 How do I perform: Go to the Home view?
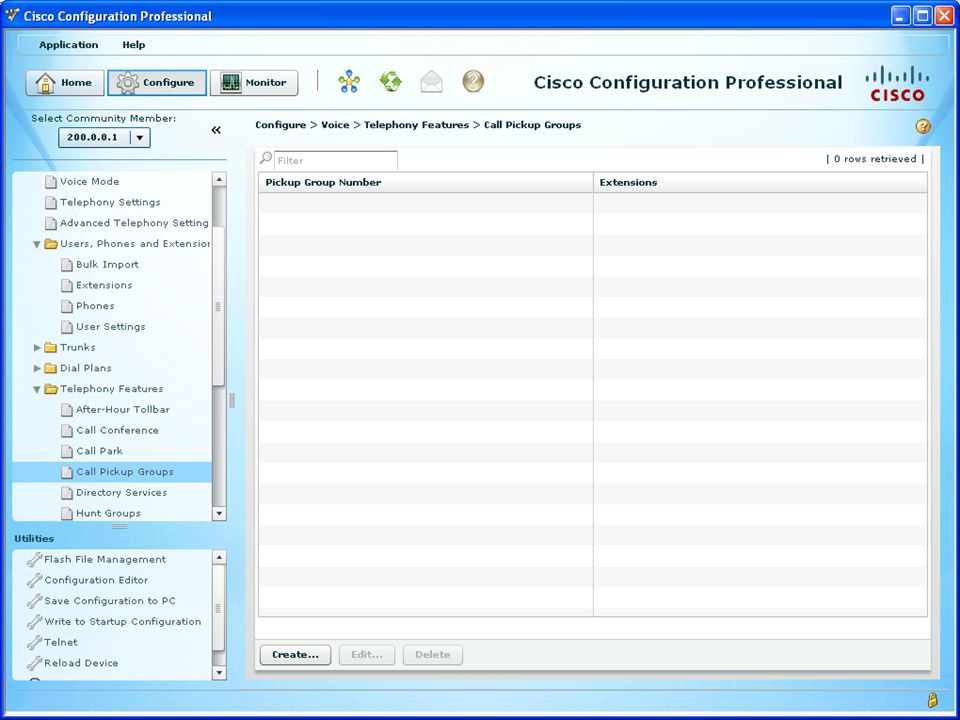(x=64, y=83)
